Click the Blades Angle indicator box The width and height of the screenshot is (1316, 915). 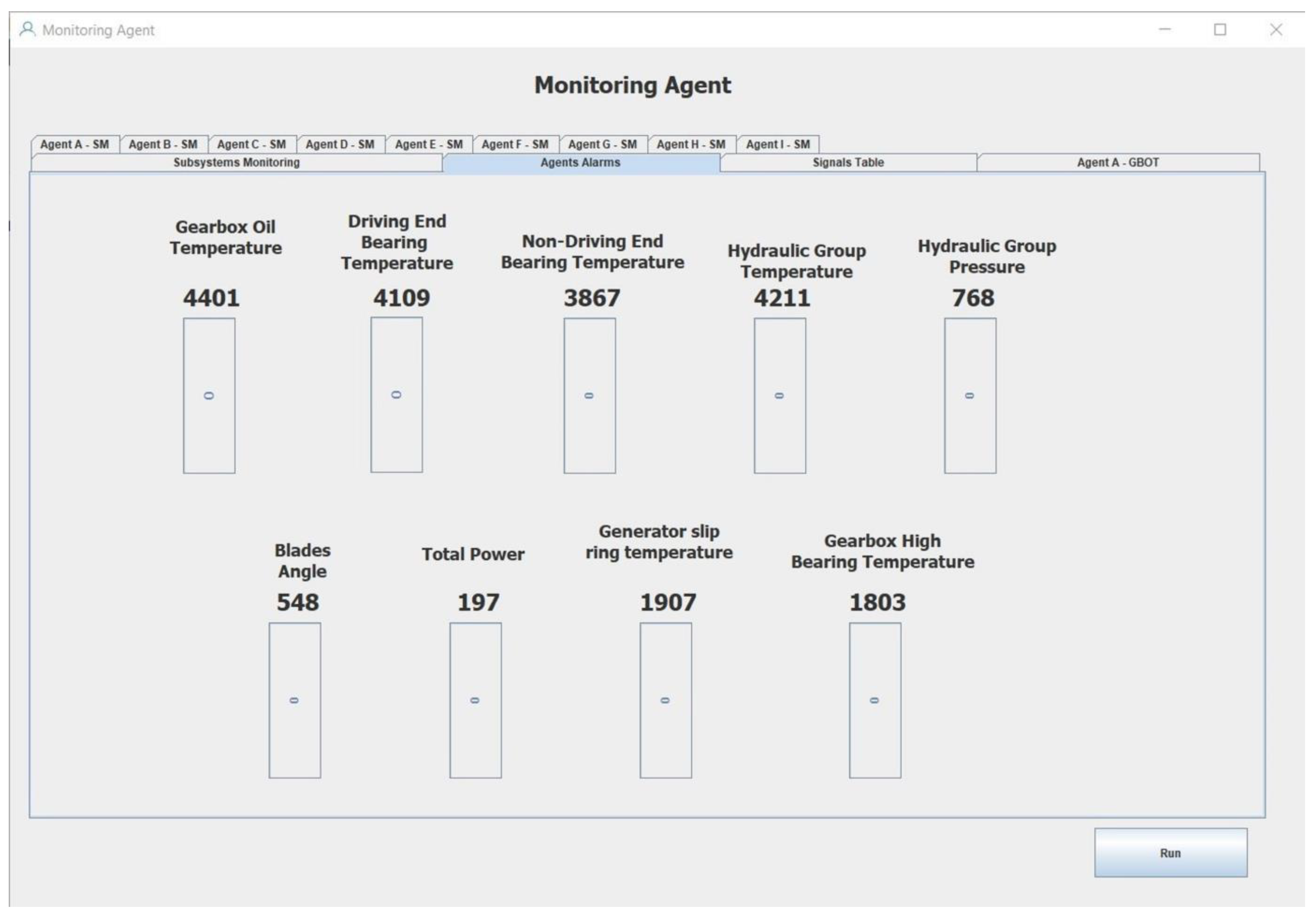tap(295, 700)
